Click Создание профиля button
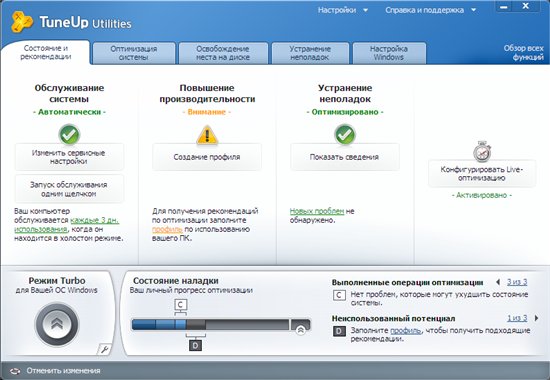The width and height of the screenshot is (550, 380). pos(207,157)
